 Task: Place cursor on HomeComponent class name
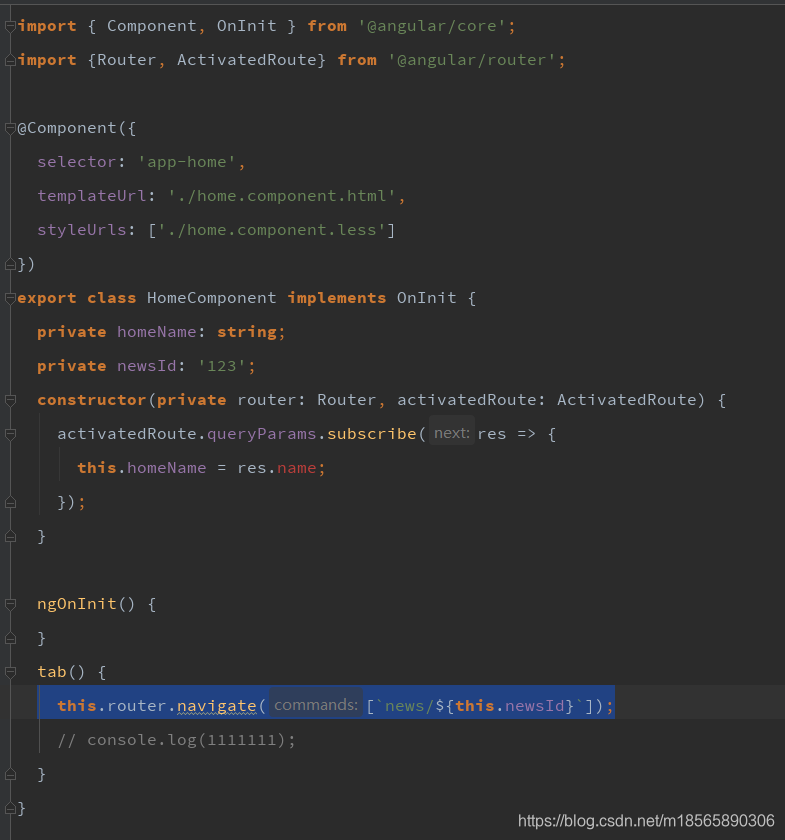pos(212,298)
